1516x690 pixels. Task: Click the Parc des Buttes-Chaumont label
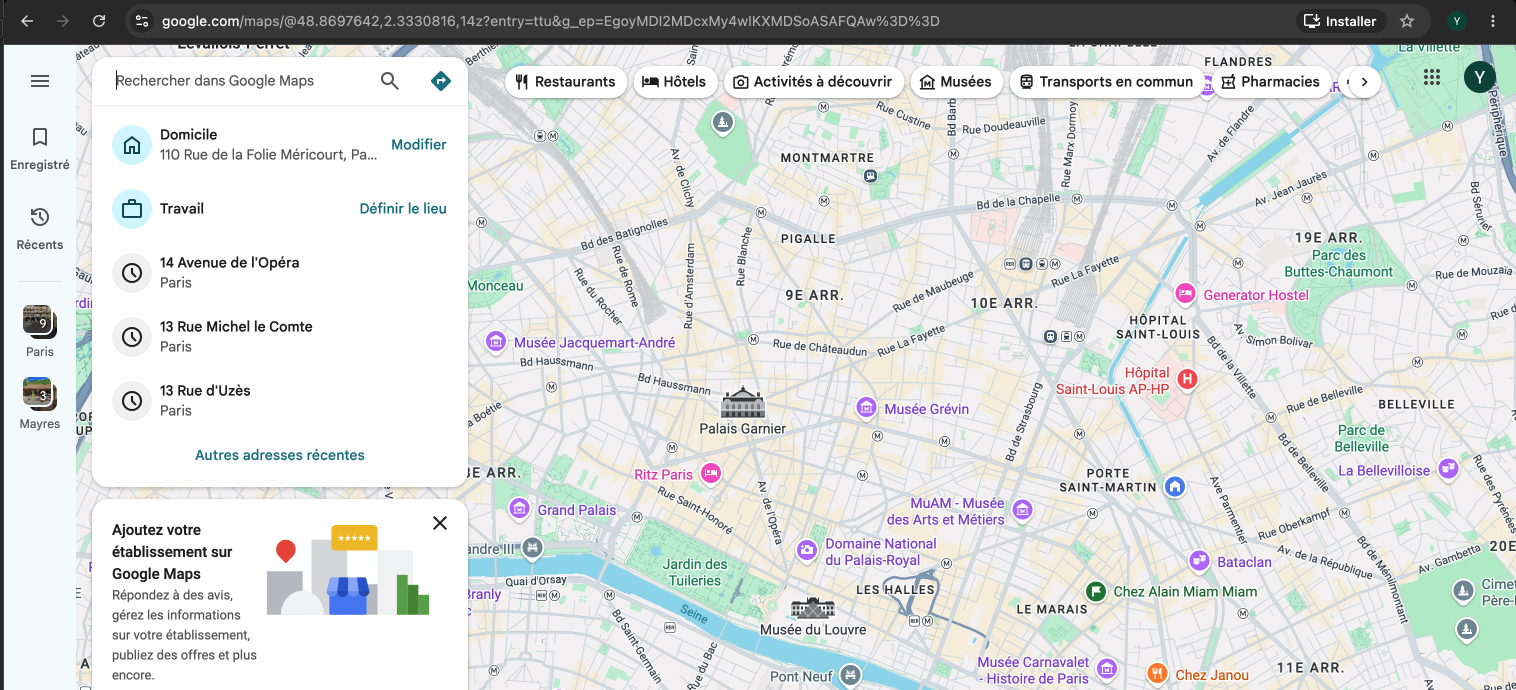1338,264
